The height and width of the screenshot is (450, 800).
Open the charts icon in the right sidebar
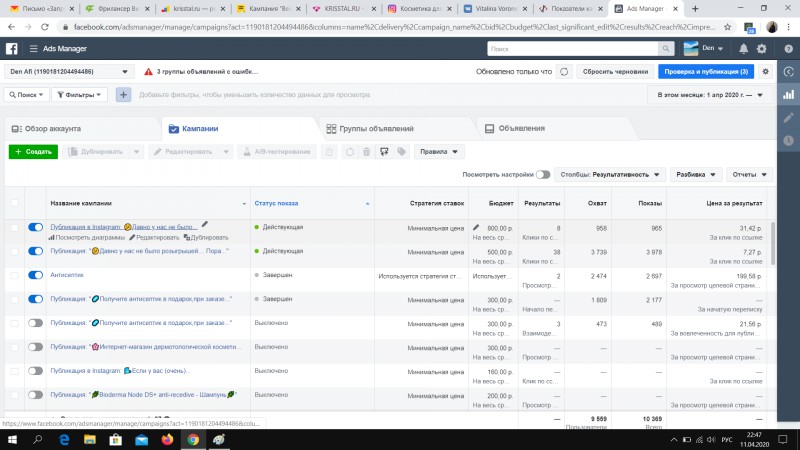(789, 94)
